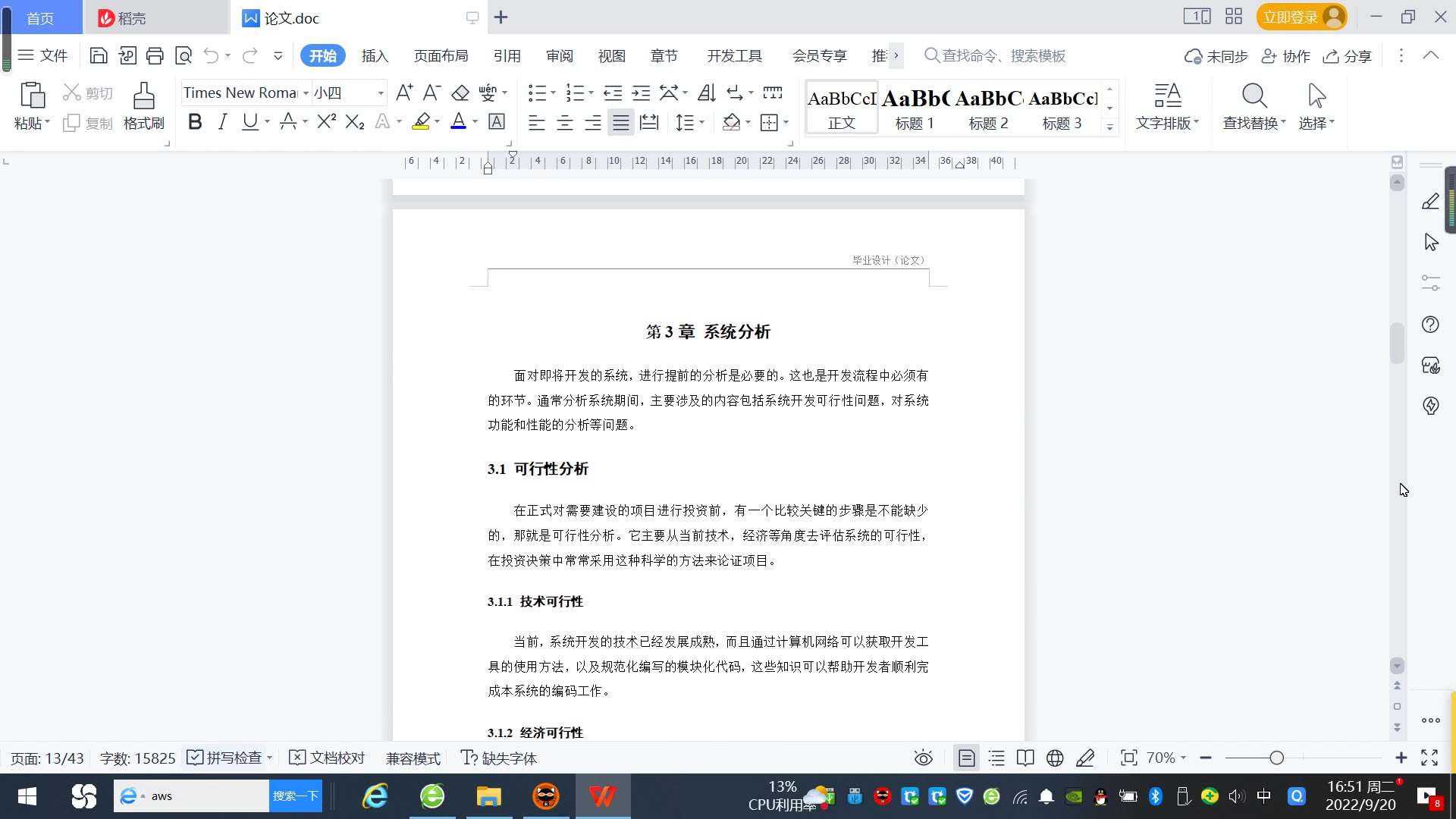Expand the font size 小四 dropdown
Image resolution: width=1456 pixels, height=819 pixels.
pos(381,93)
